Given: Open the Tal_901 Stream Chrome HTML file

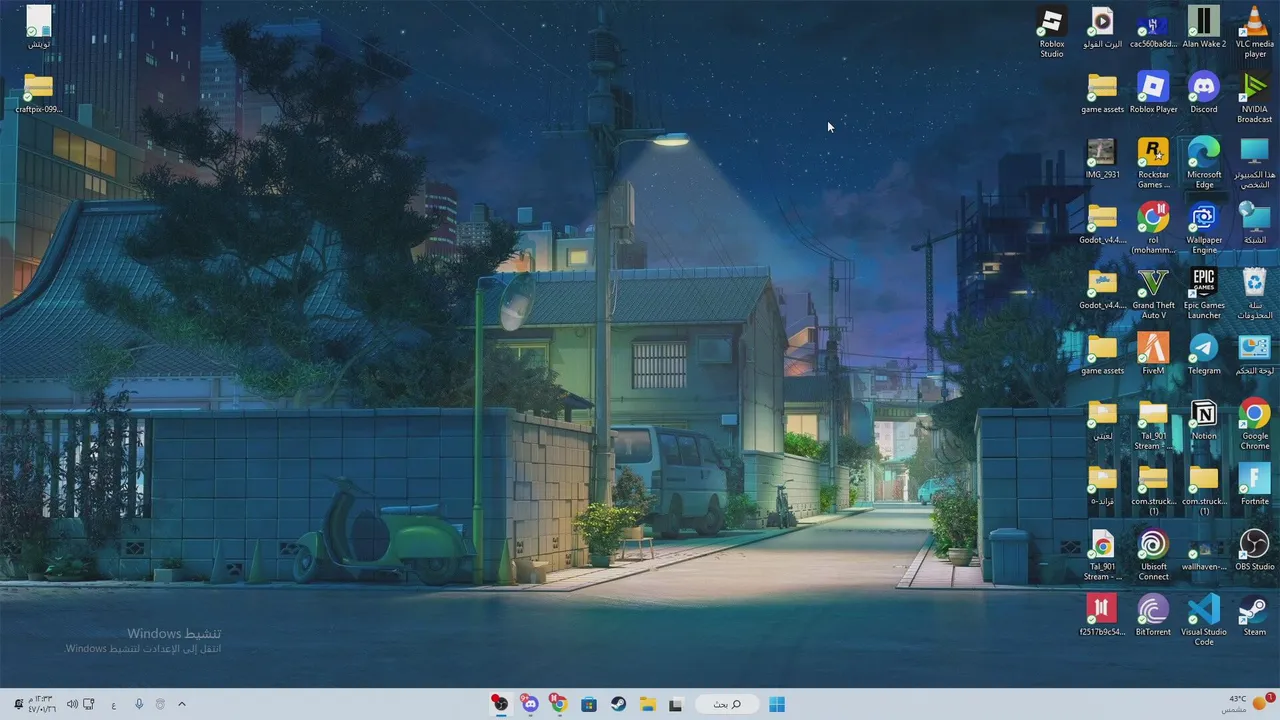Looking at the screenshot, I should pos(1102,556).
